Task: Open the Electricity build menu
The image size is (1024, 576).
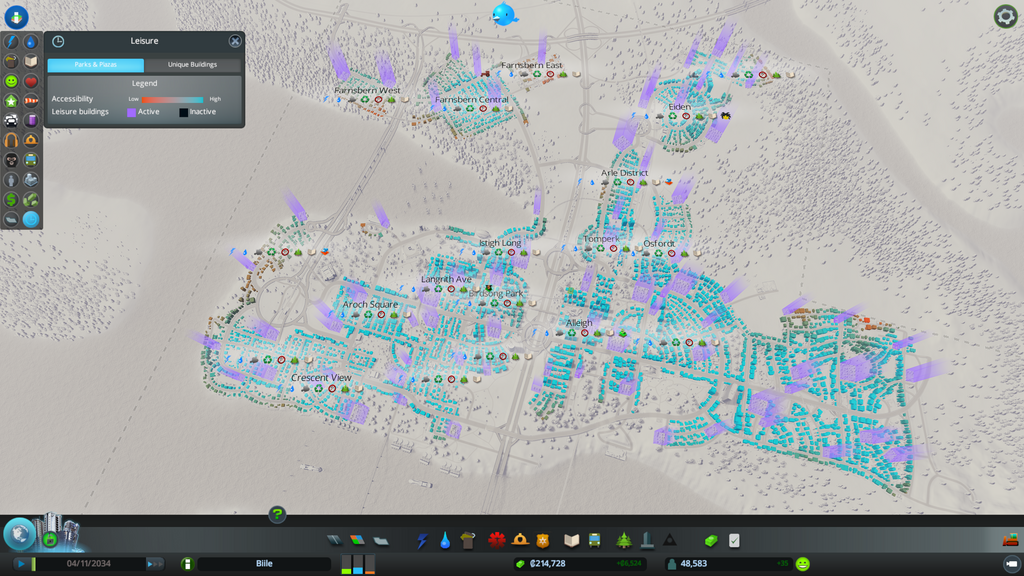Action: pyautogui.click(x=422, y=540)
